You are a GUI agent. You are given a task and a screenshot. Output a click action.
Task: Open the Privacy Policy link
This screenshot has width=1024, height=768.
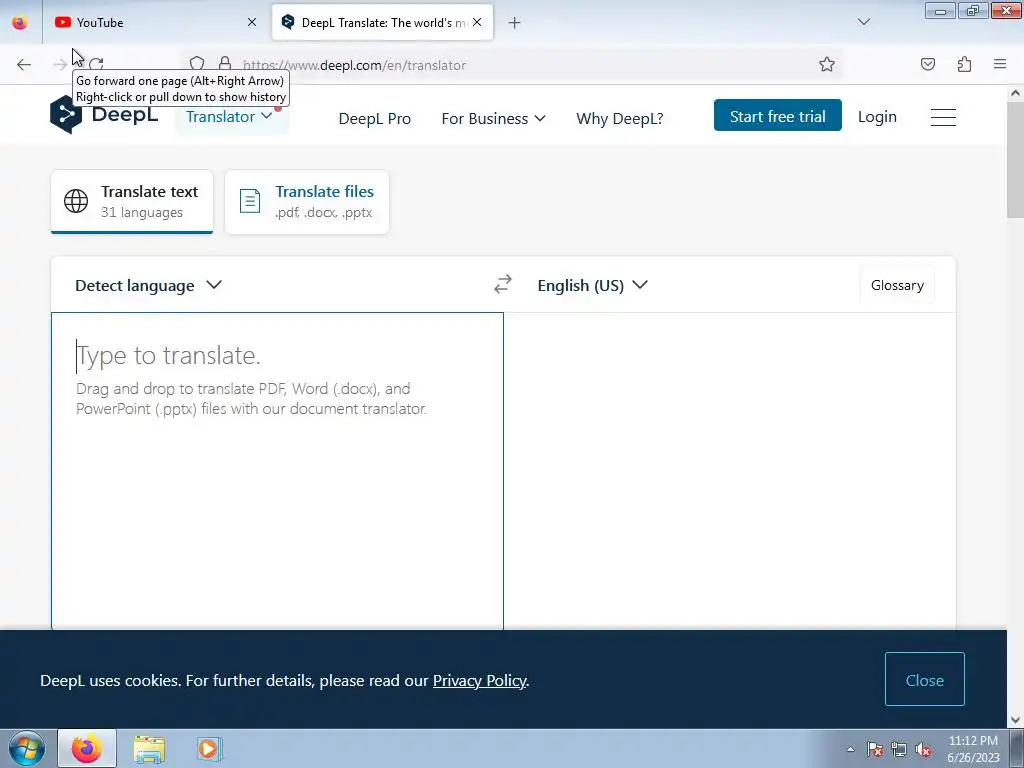479,680
